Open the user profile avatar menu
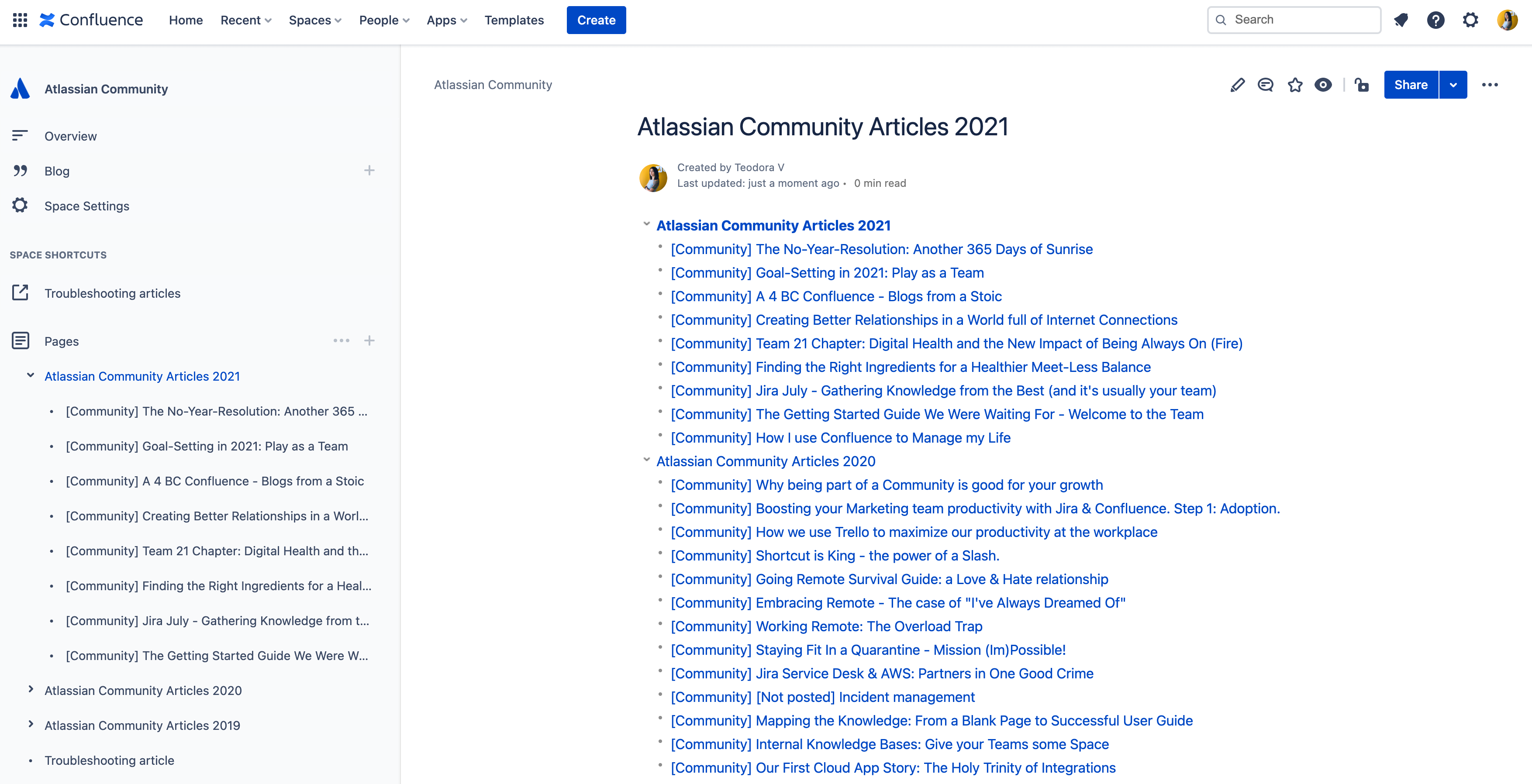This screenshot has width=1532, height=784. click(1507, 20)
